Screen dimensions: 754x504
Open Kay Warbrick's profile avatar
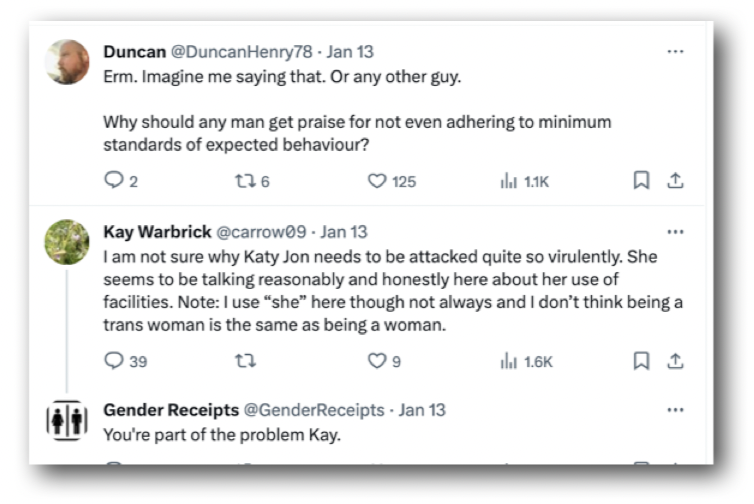pos(67,242)
